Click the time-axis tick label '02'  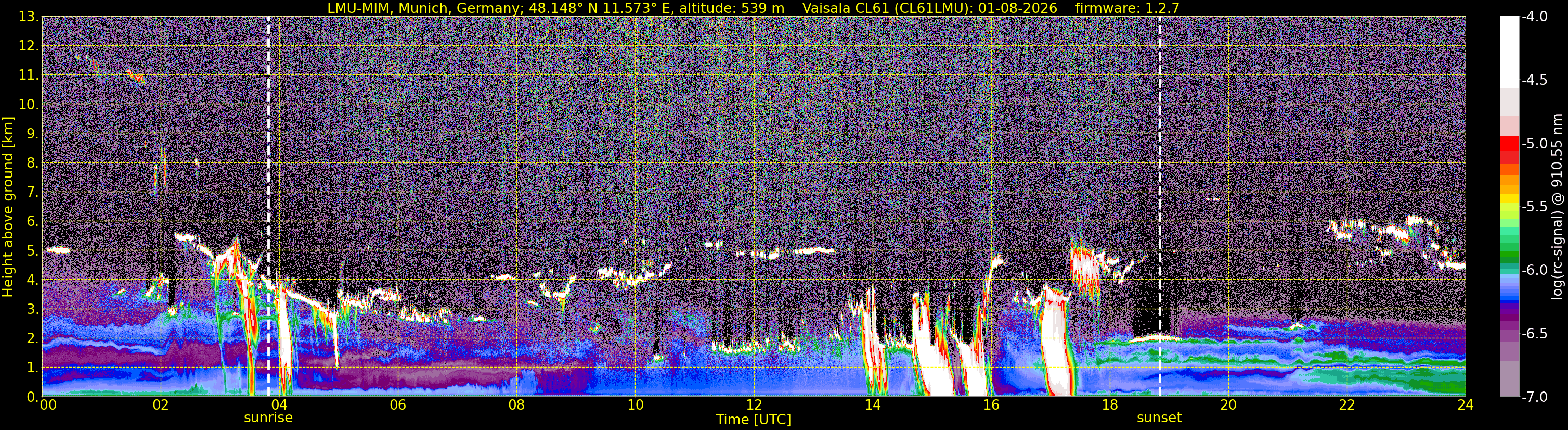click(x=161, y=405)
